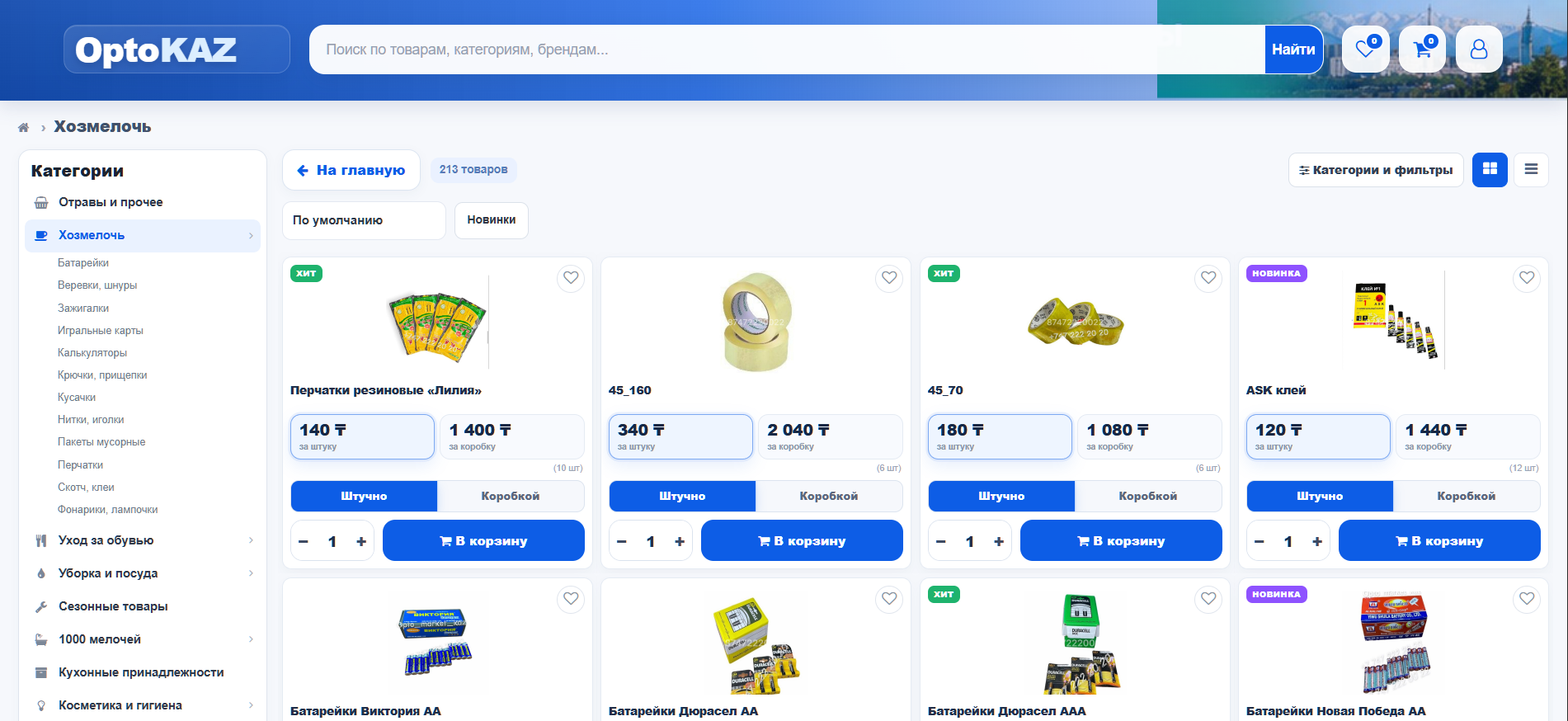The width and height of the screenshot is (1568, 721).
Task: Open the Батарейки subcategory
Action: pos(83,263)
